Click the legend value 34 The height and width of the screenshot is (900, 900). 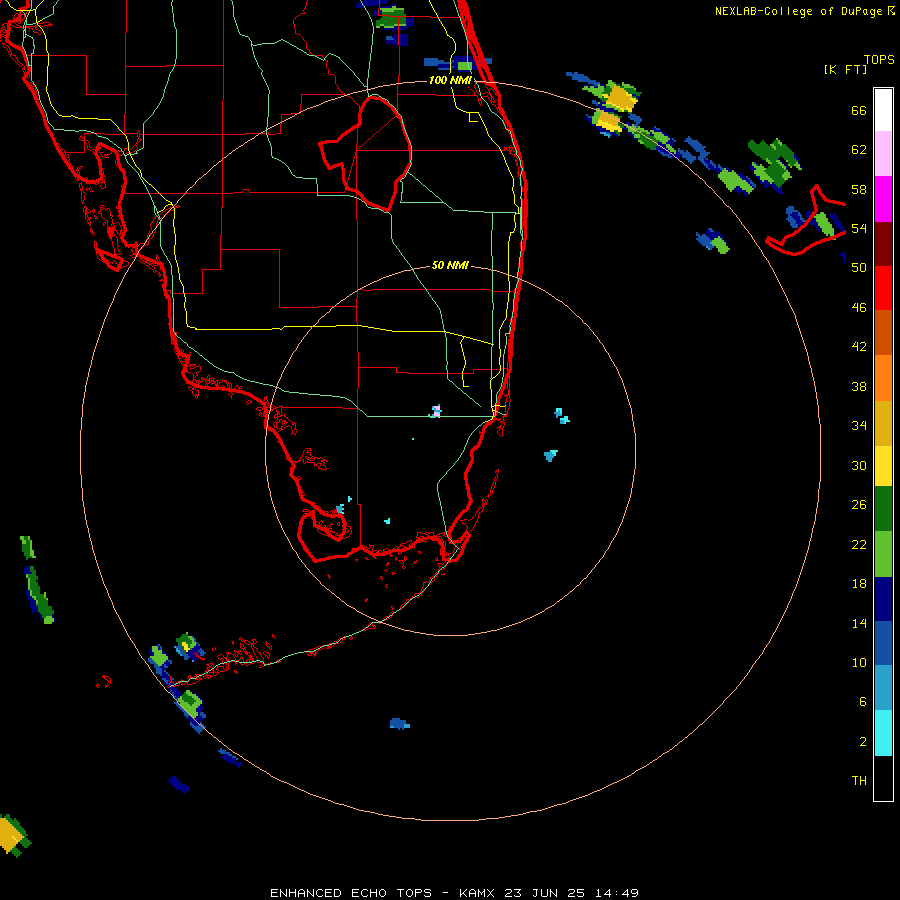pos(859,425)
